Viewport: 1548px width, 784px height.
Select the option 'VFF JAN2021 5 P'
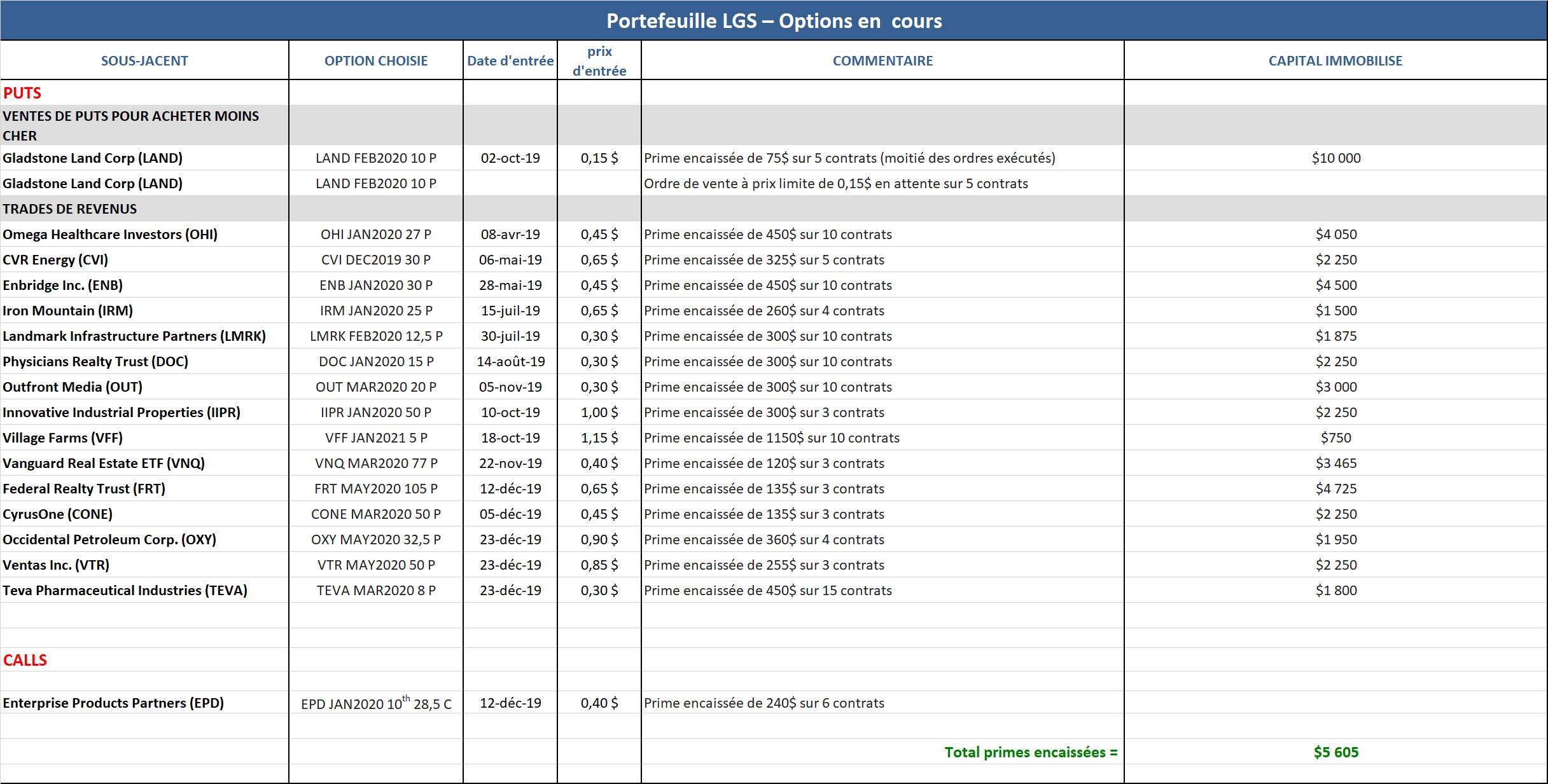pos(376,437)
